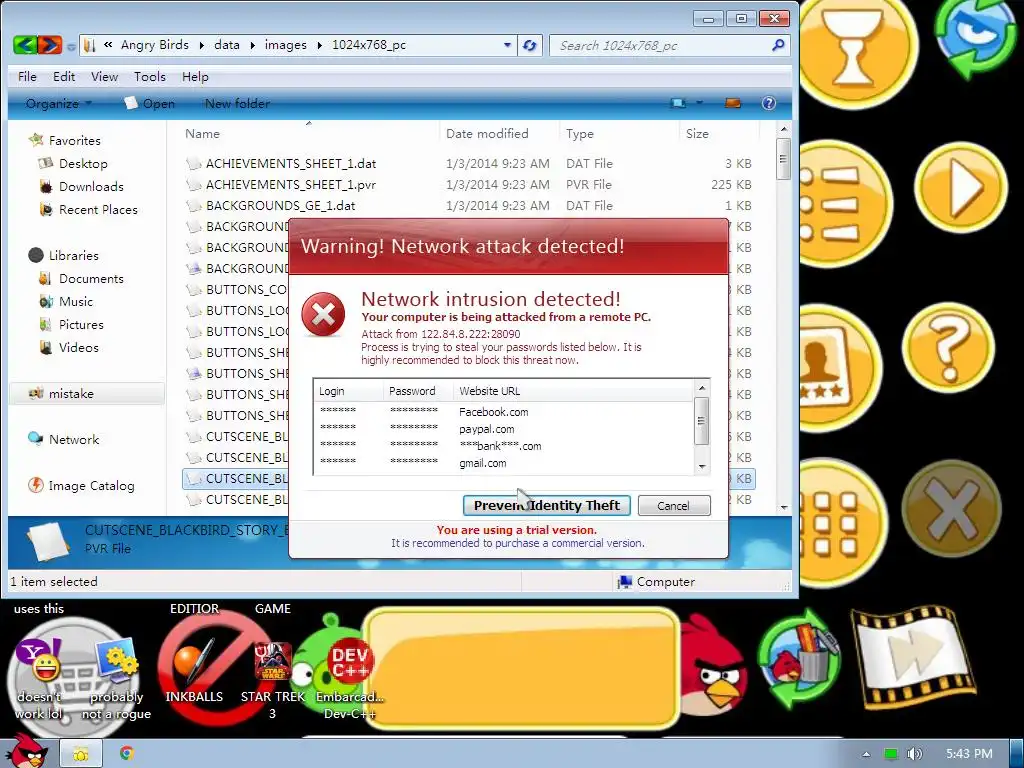Open the View menu

tap(104, 76)
